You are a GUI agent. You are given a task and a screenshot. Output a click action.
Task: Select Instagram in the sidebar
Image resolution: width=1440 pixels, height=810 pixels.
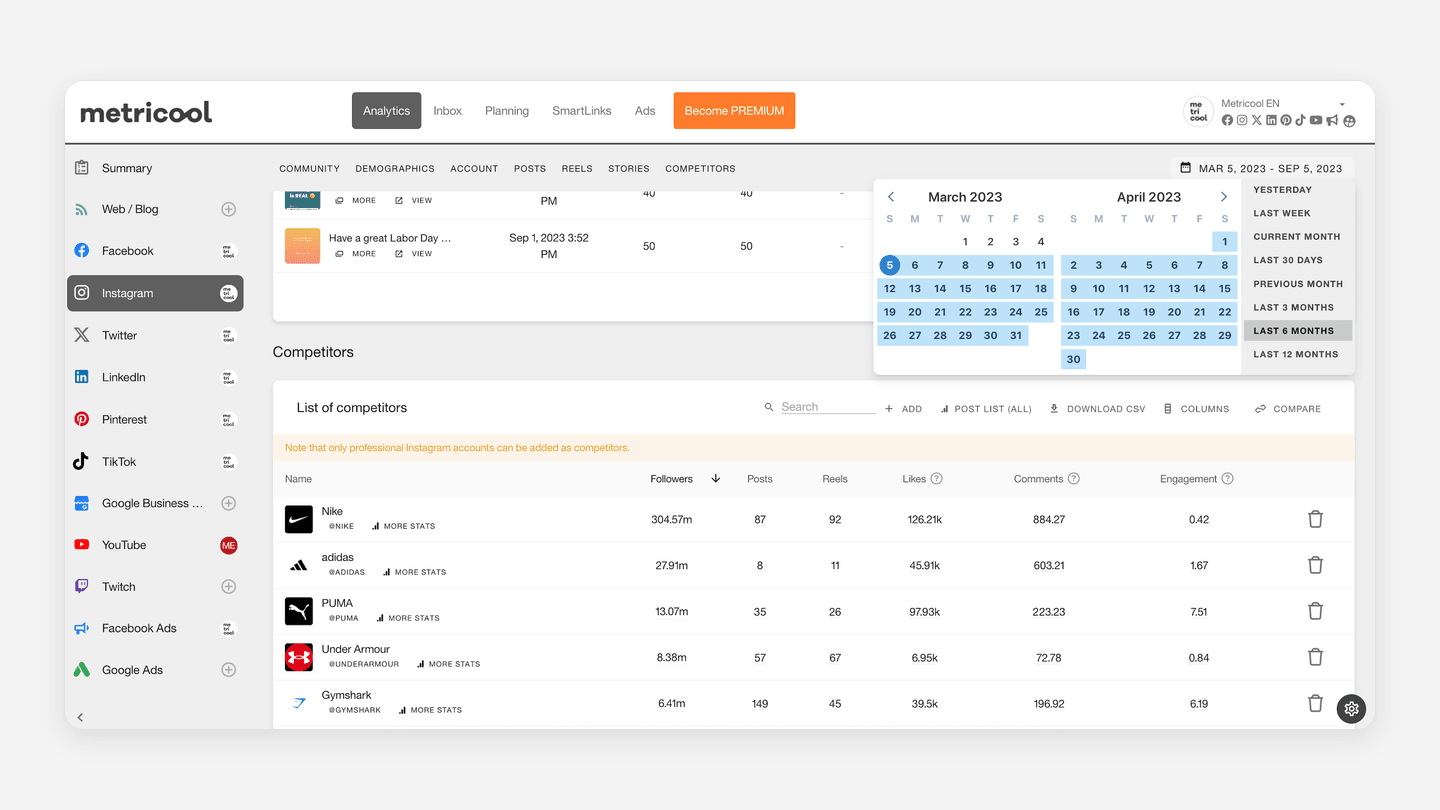[155, 293]
